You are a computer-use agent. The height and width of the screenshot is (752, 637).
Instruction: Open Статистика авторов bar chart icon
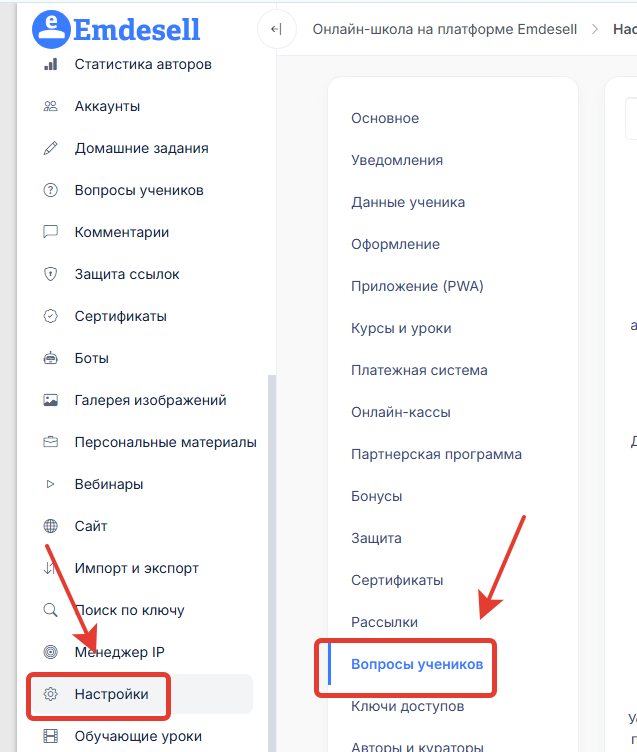coord(51,65)
